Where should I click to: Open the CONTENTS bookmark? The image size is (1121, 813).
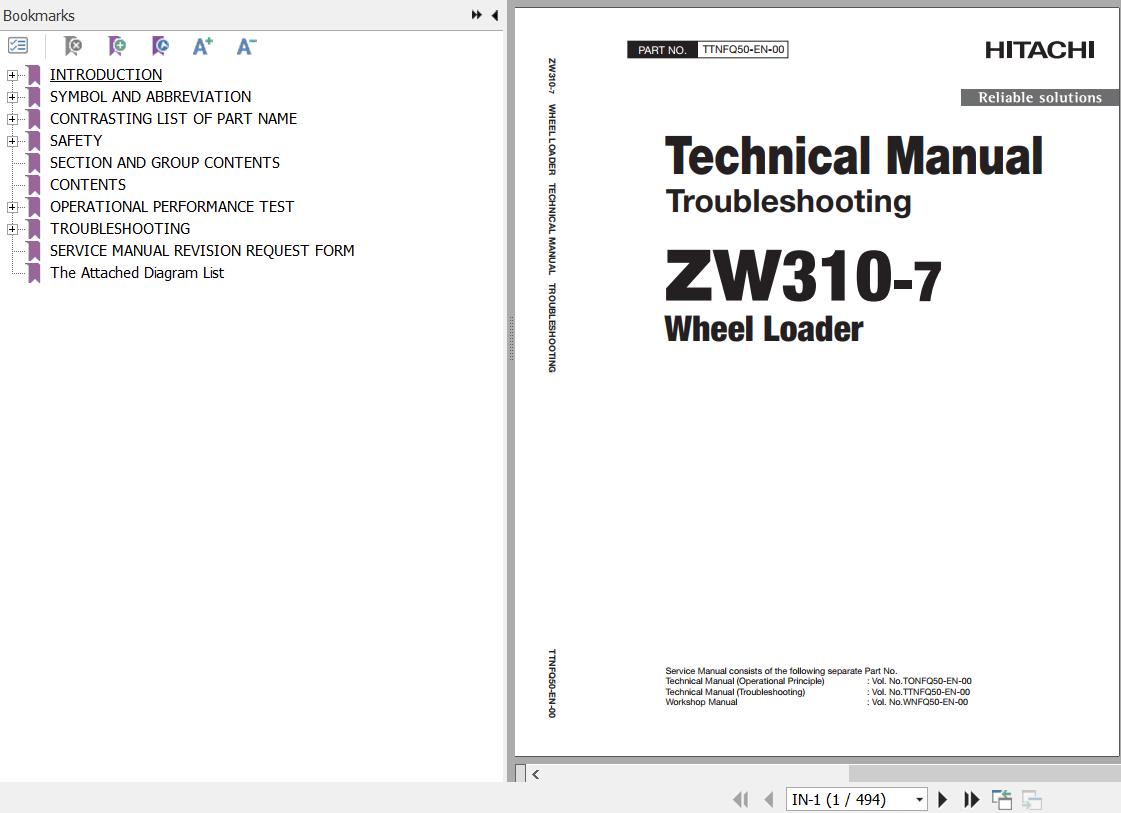coord(88,184)
